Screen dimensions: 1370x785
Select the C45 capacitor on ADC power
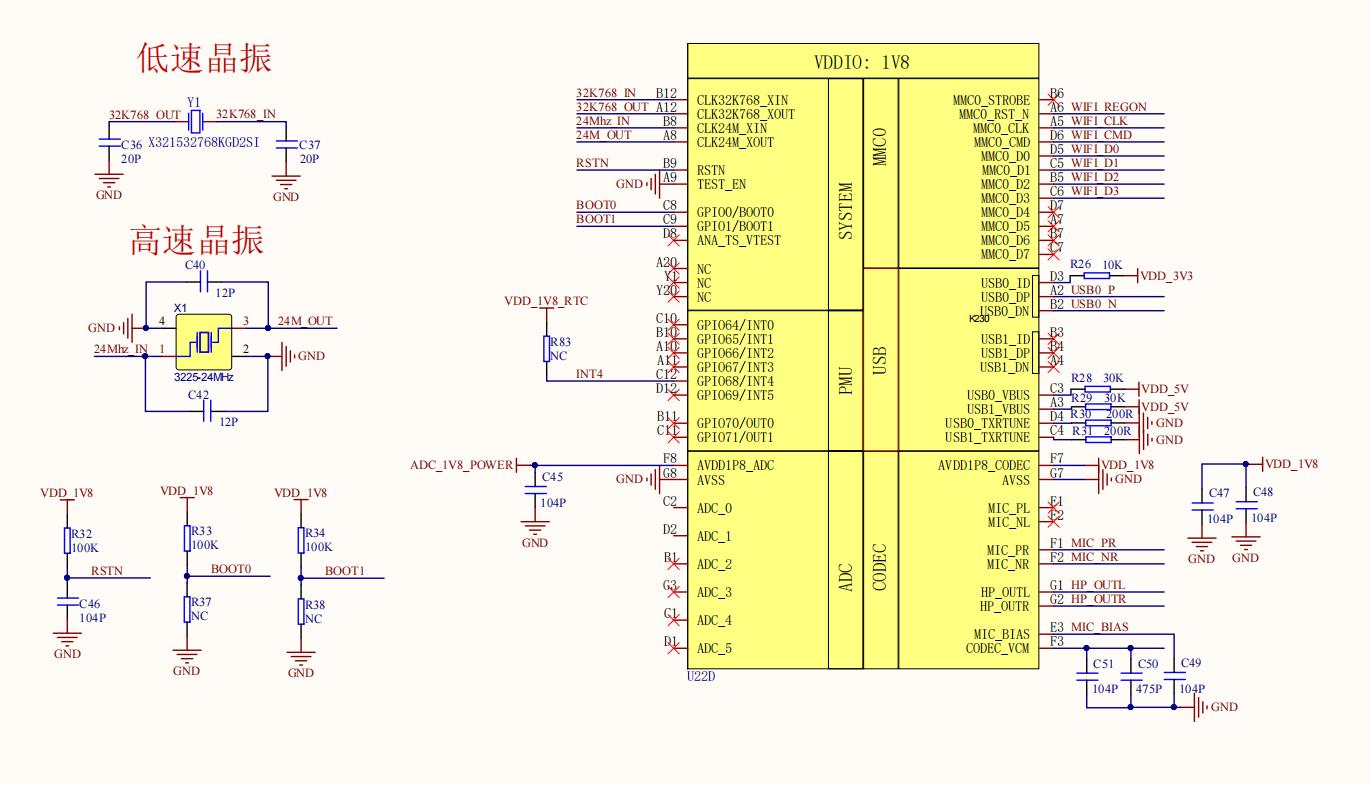tap(534, 489)
